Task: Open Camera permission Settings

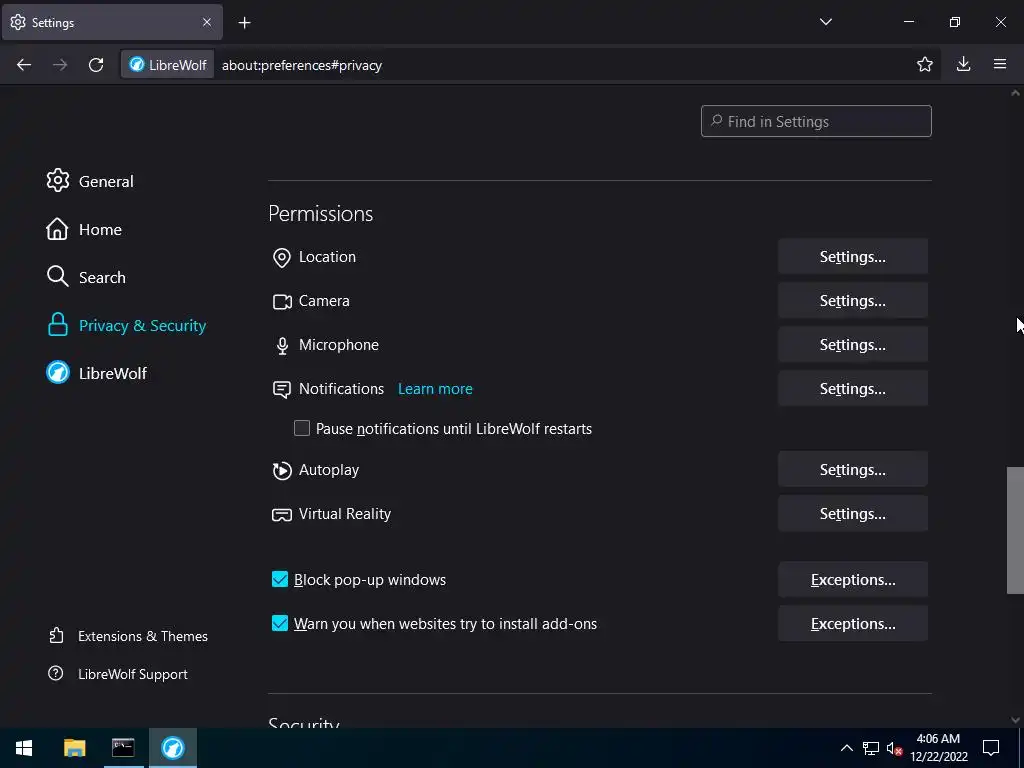Action: tap(852, 300)
